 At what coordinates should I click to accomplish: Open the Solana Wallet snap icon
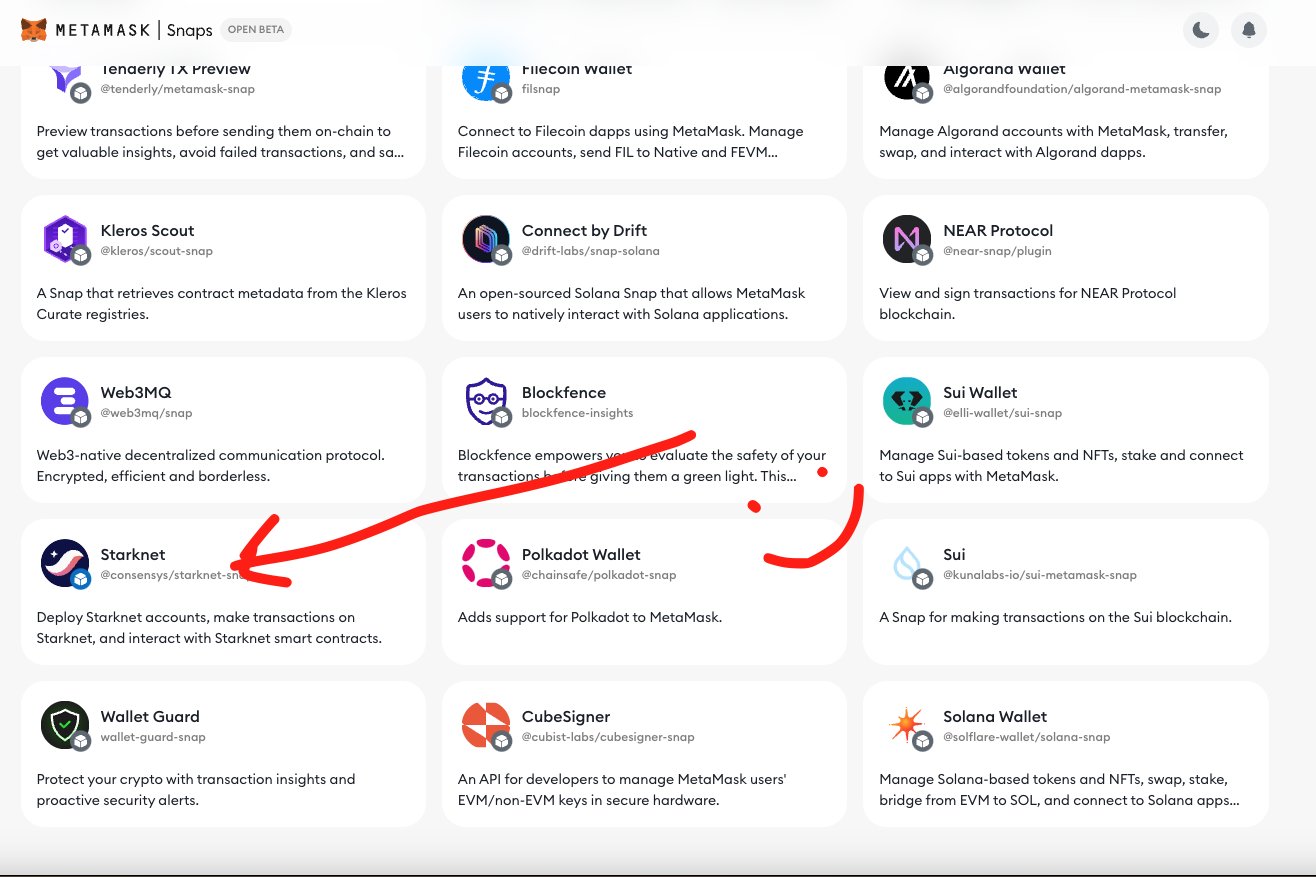pos(907,725)
